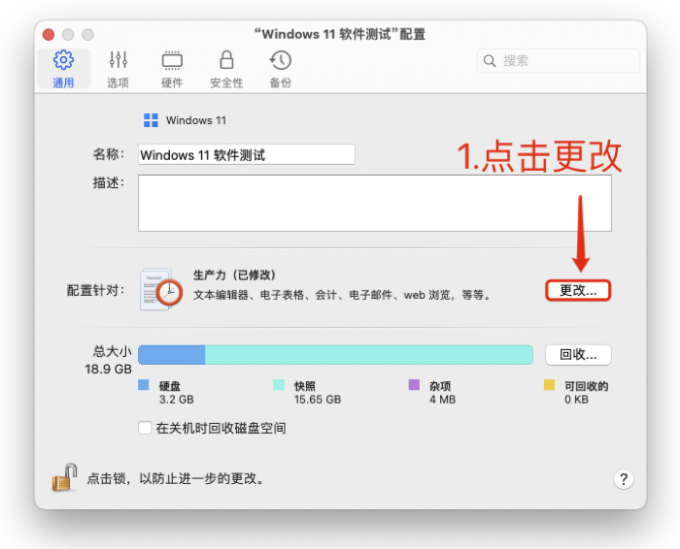Viewport: 680px width, 549px height.
Task: Click the 生产力 profile document-clock icon
Action: click(x=161, y=289)
